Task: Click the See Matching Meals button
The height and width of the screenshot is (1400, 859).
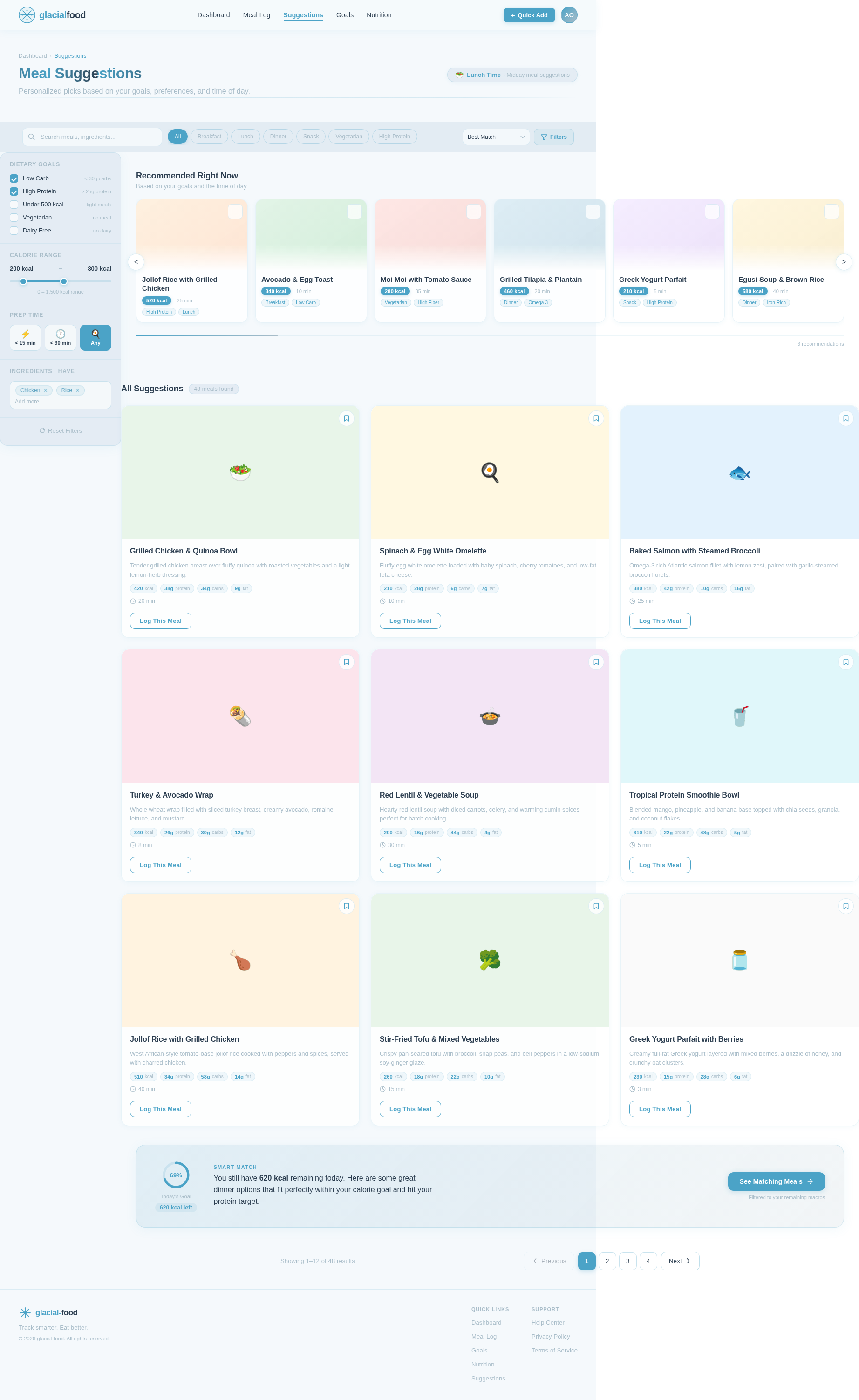Action: (x=776, y=1181)
